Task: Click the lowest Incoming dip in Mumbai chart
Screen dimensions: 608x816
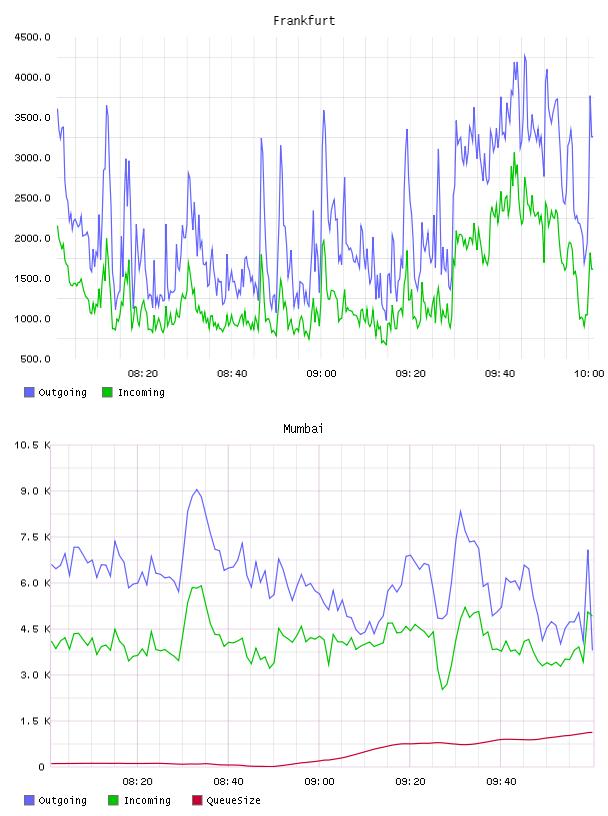Action: point(442,689)
